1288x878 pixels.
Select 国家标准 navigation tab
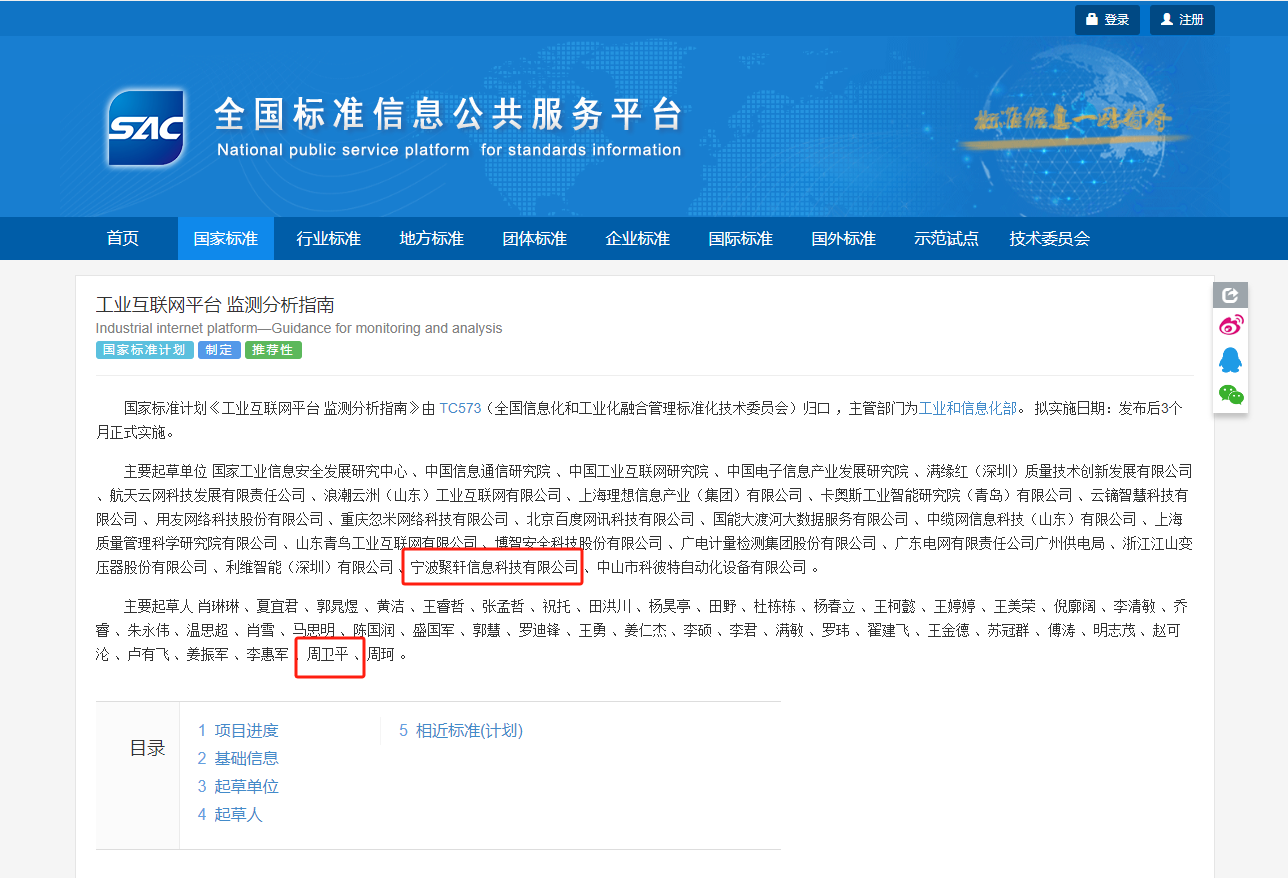(x=226, y=239)
